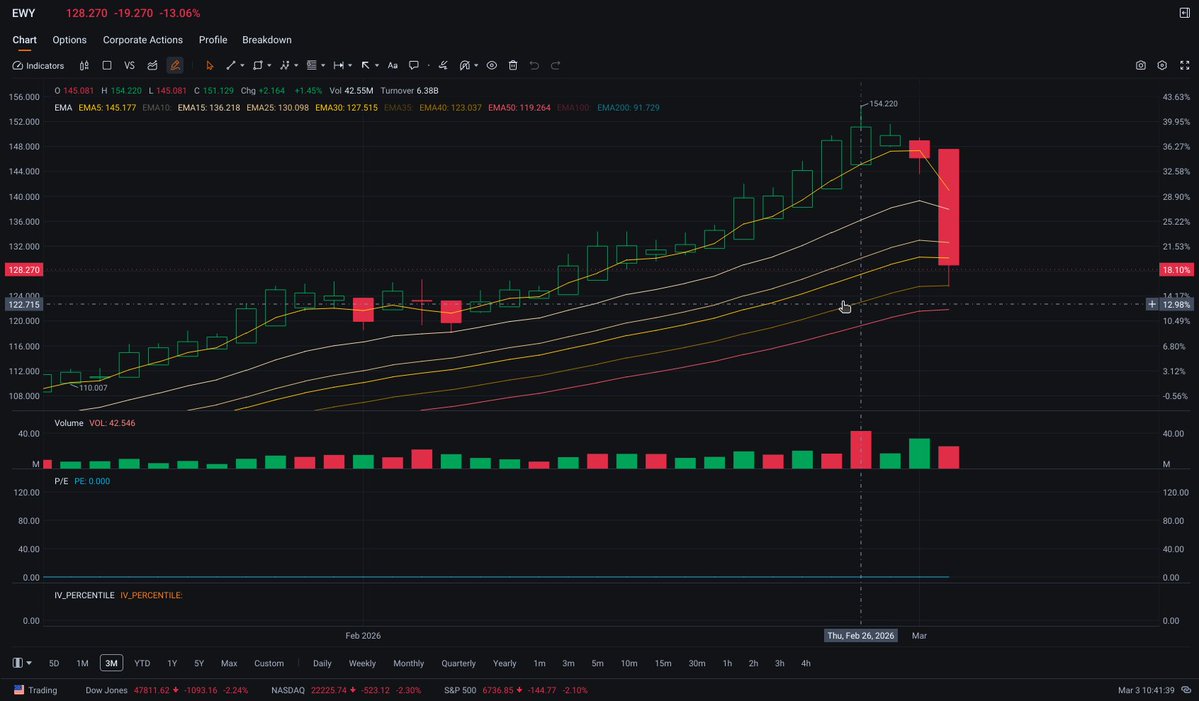Click the Thu, Feb 26, 2026 date marker
This screenshot has height=701, width=1199.
pyautogui.click(x=860, y=636)
